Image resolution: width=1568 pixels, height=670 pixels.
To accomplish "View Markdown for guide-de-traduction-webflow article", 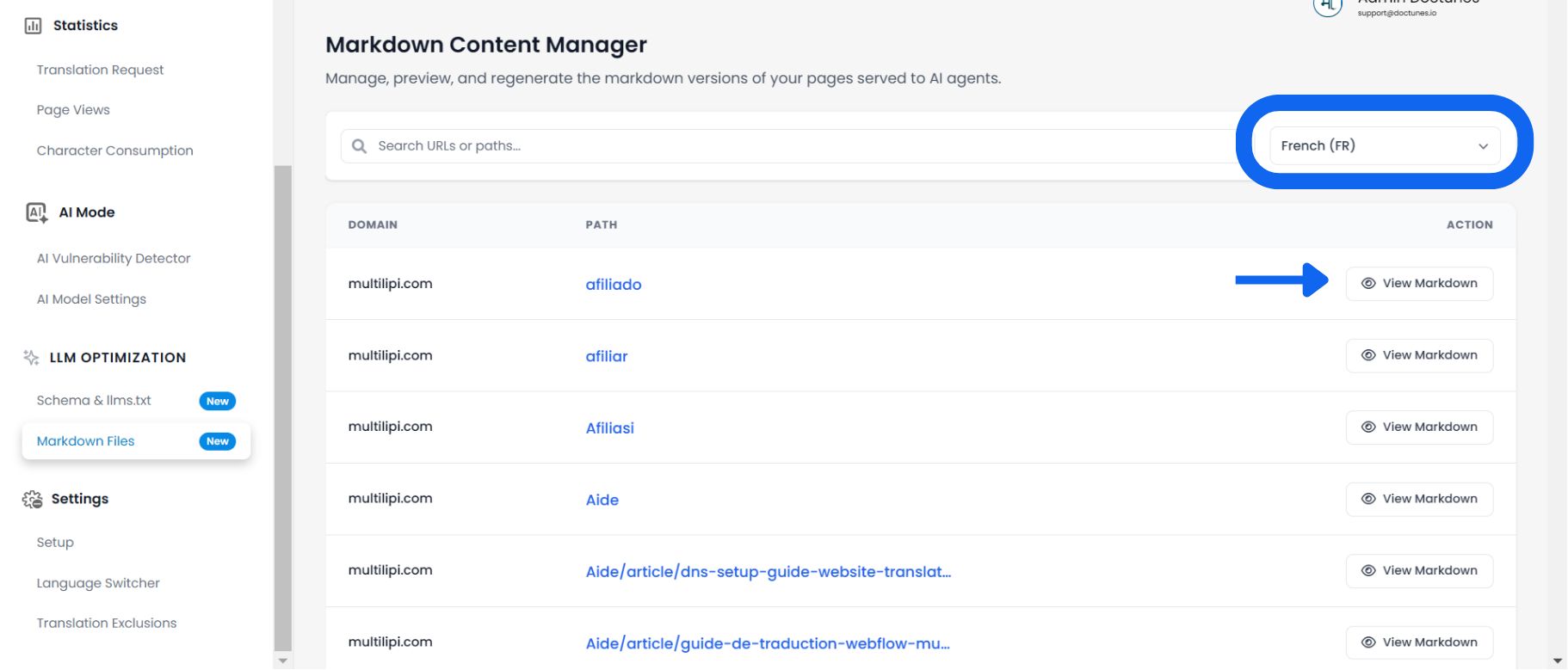I will (x=1419, y=642).
